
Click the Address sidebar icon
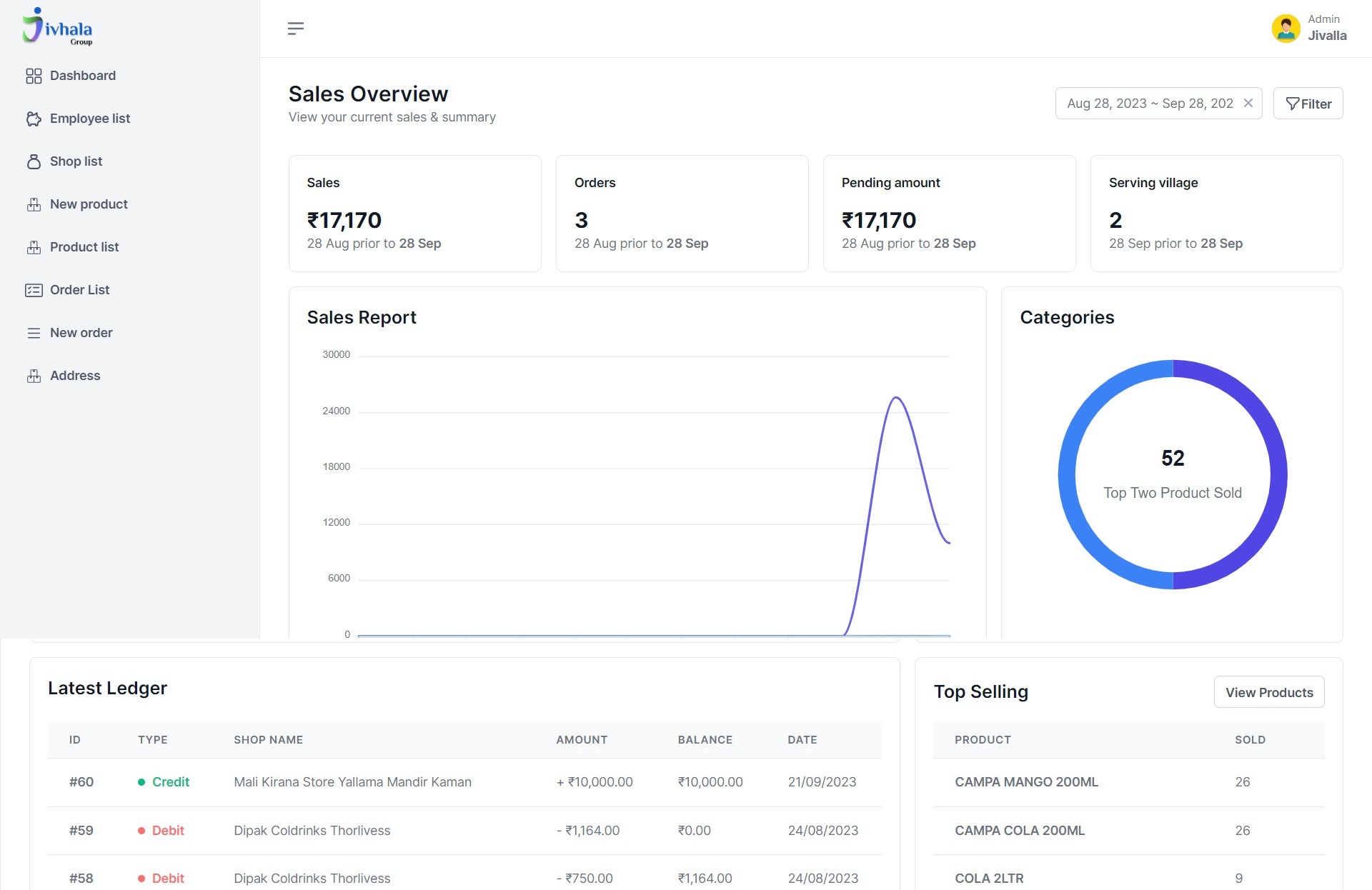[34, 376]
